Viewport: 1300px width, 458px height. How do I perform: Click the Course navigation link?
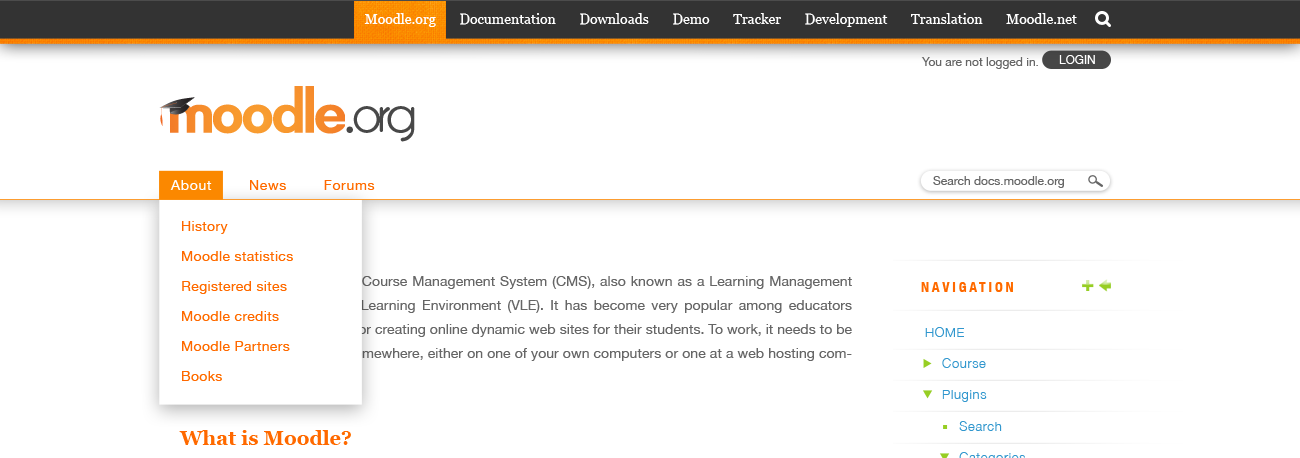(x=964, y=364)
